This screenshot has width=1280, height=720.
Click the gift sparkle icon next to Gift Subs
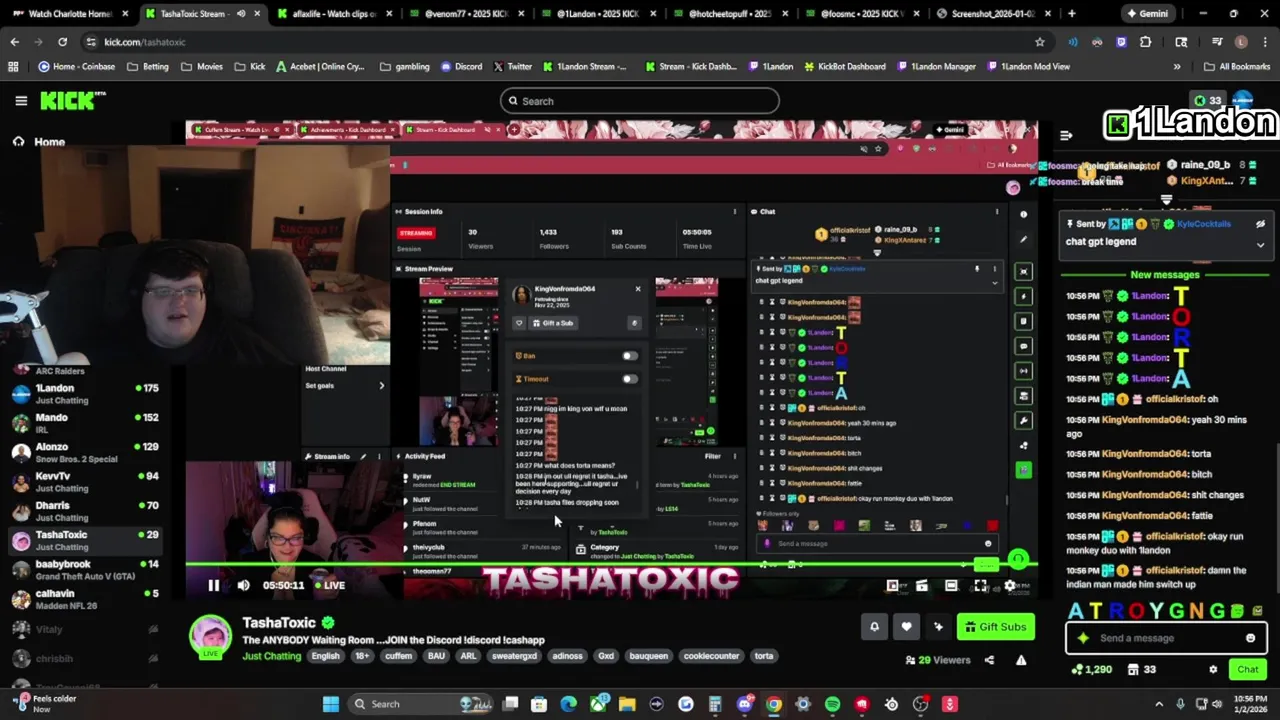pos(938,627)
